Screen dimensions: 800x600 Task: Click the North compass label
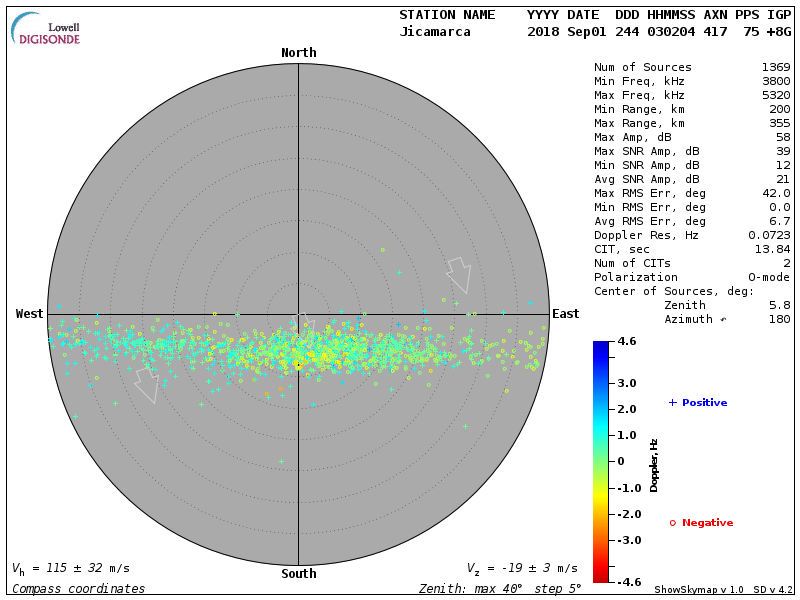pos(298,53)
